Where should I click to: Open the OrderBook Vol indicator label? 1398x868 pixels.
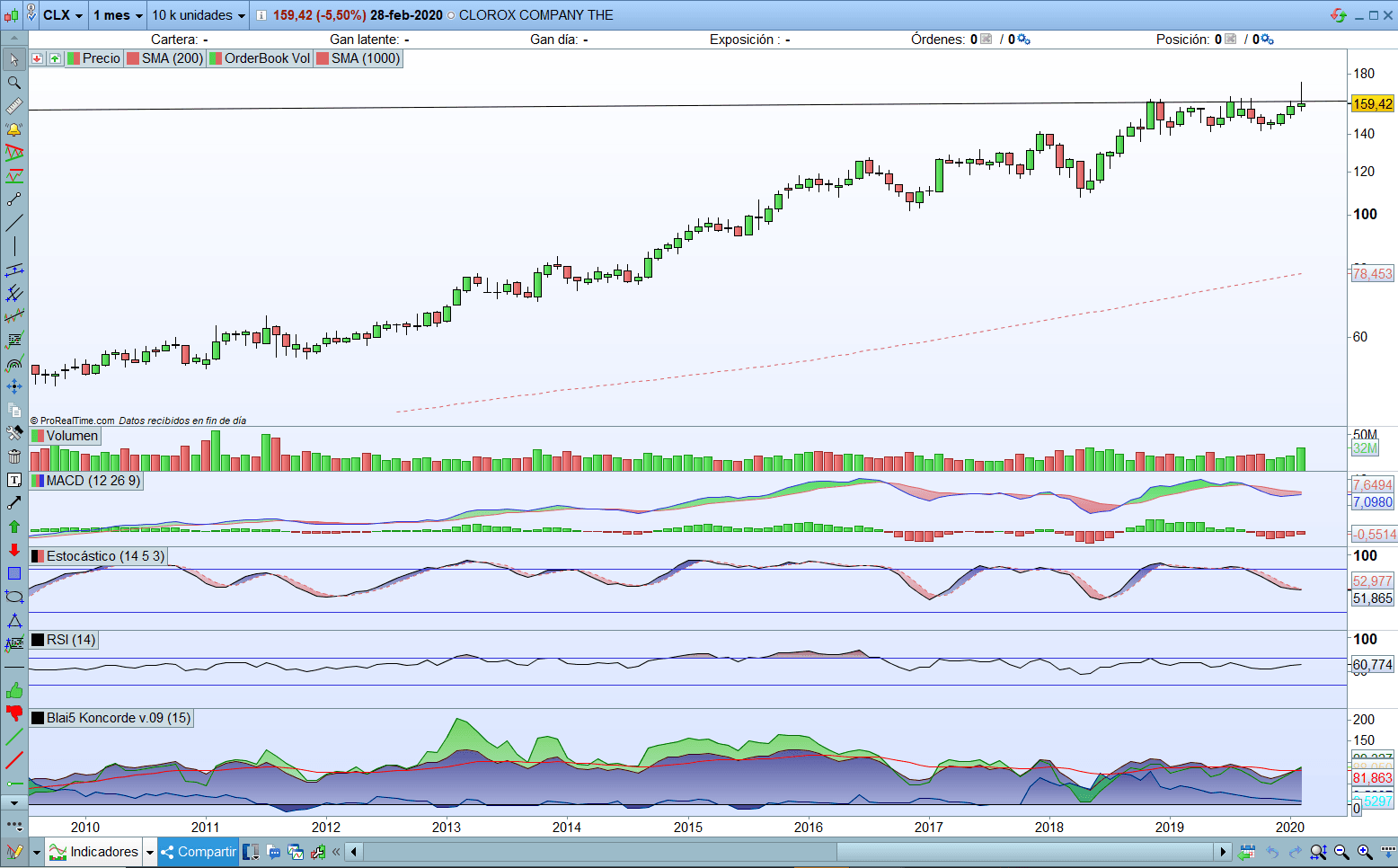pyautogui.click(x=261, y=58)
